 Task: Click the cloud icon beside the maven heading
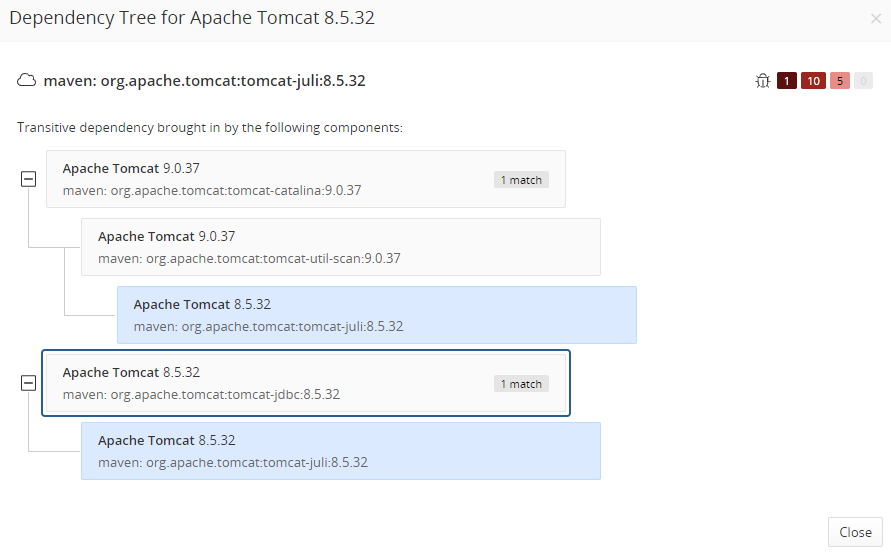pyautogui.click(x=26, y=80)
